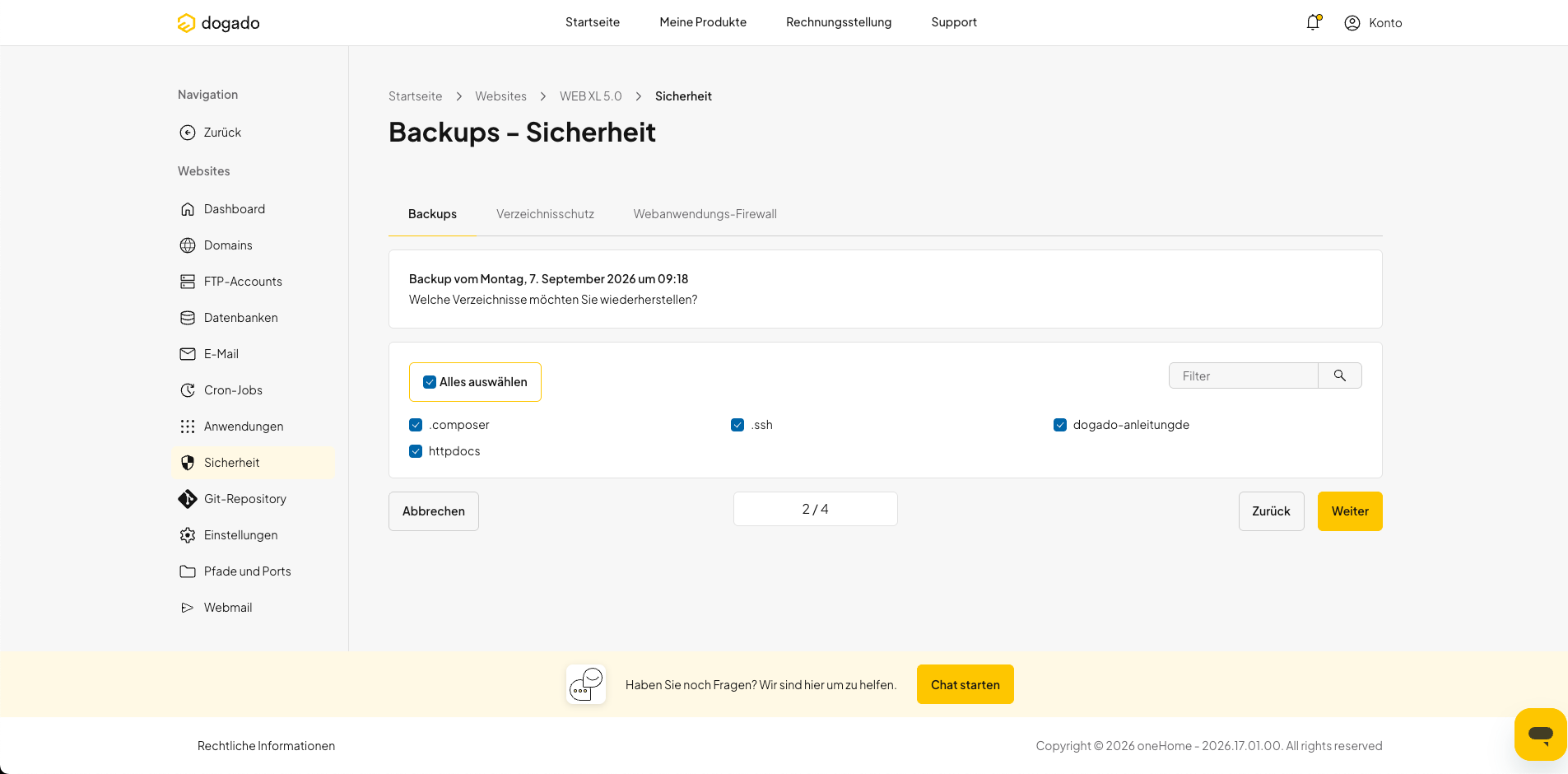Open Meine Produkte in top menu

coord(703,22)
